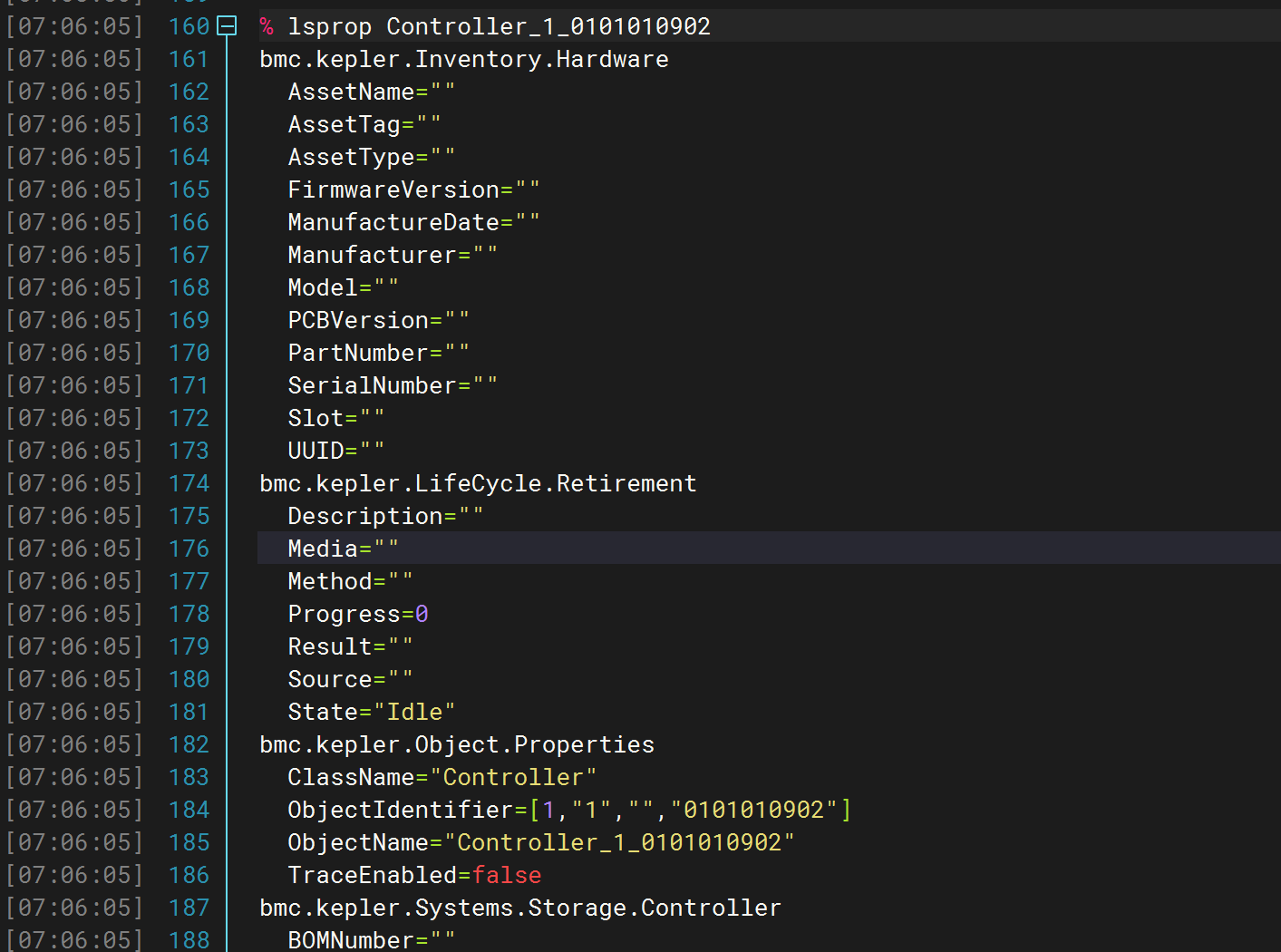Click the UUID property line
The width and height of the screenshot is (1281, 952).
[335, 451]
